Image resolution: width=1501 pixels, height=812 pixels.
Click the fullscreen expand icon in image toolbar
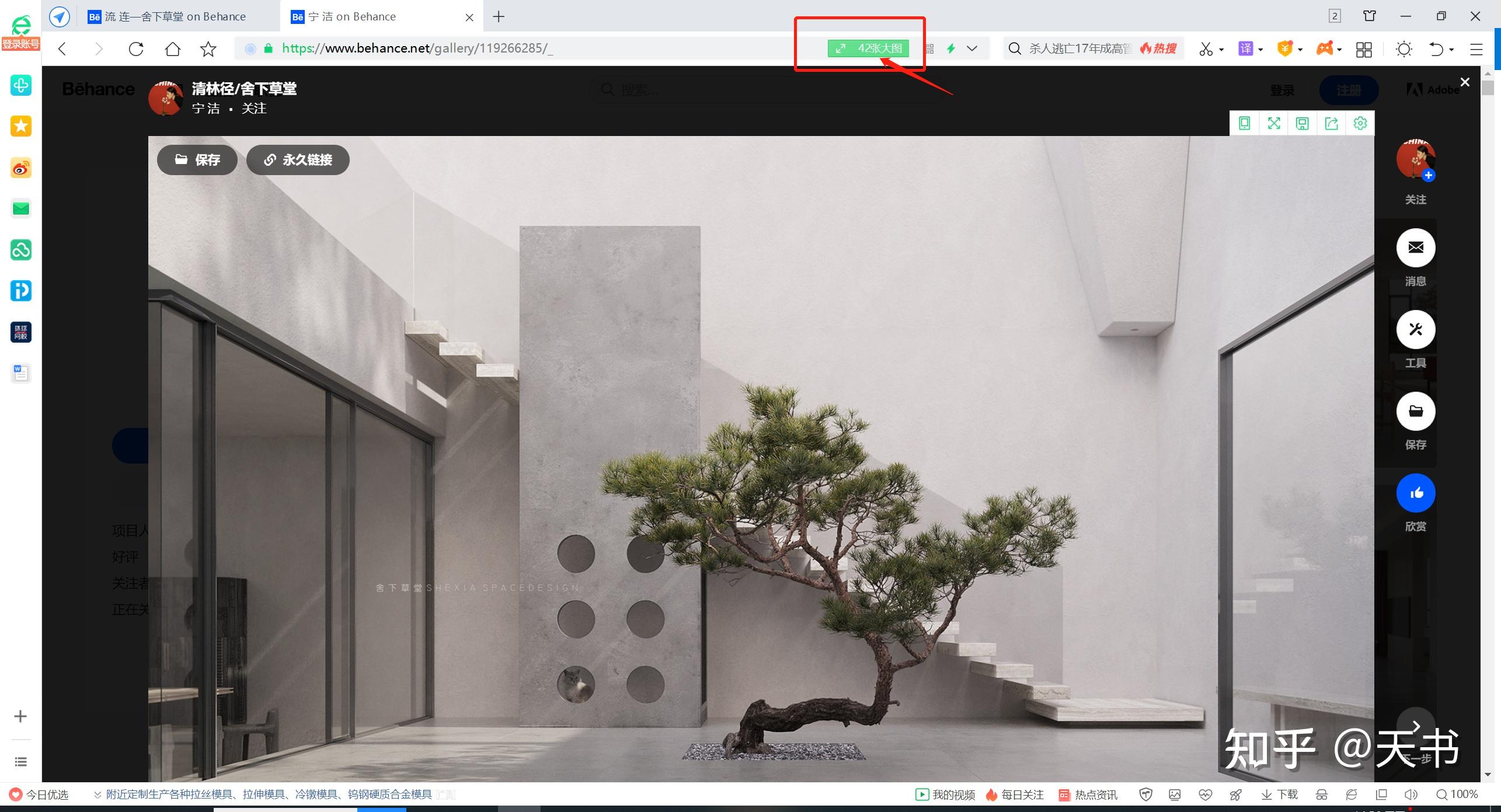click(1274, 123)
